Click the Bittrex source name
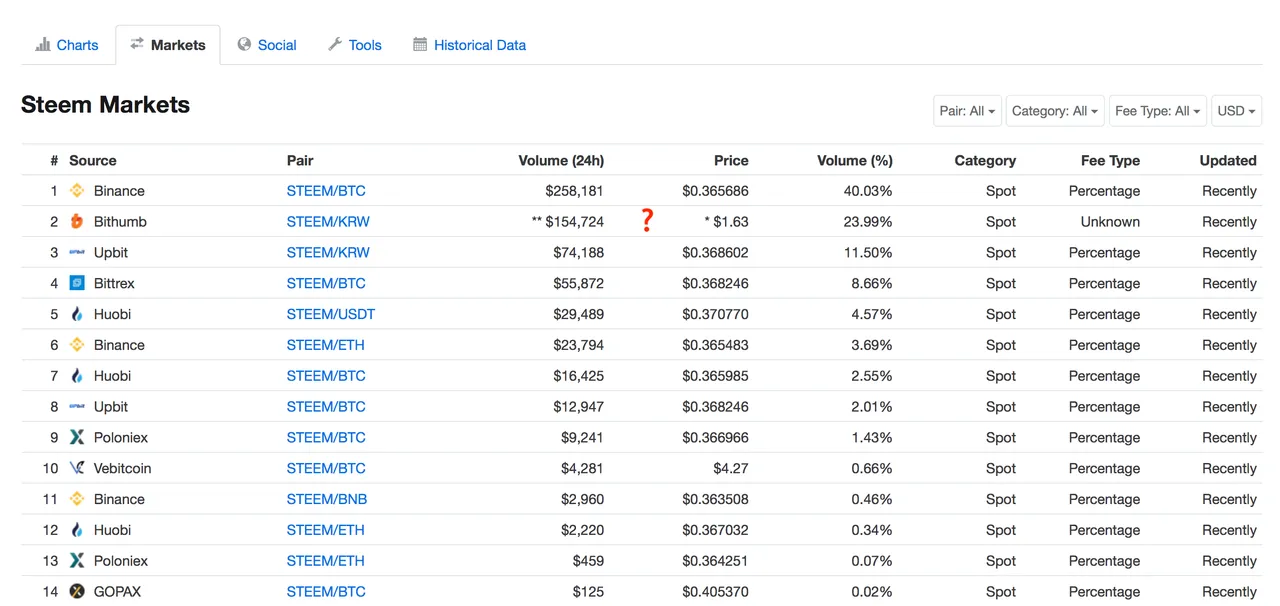This screenshot has width=1280, height=606. coord(114,284)
